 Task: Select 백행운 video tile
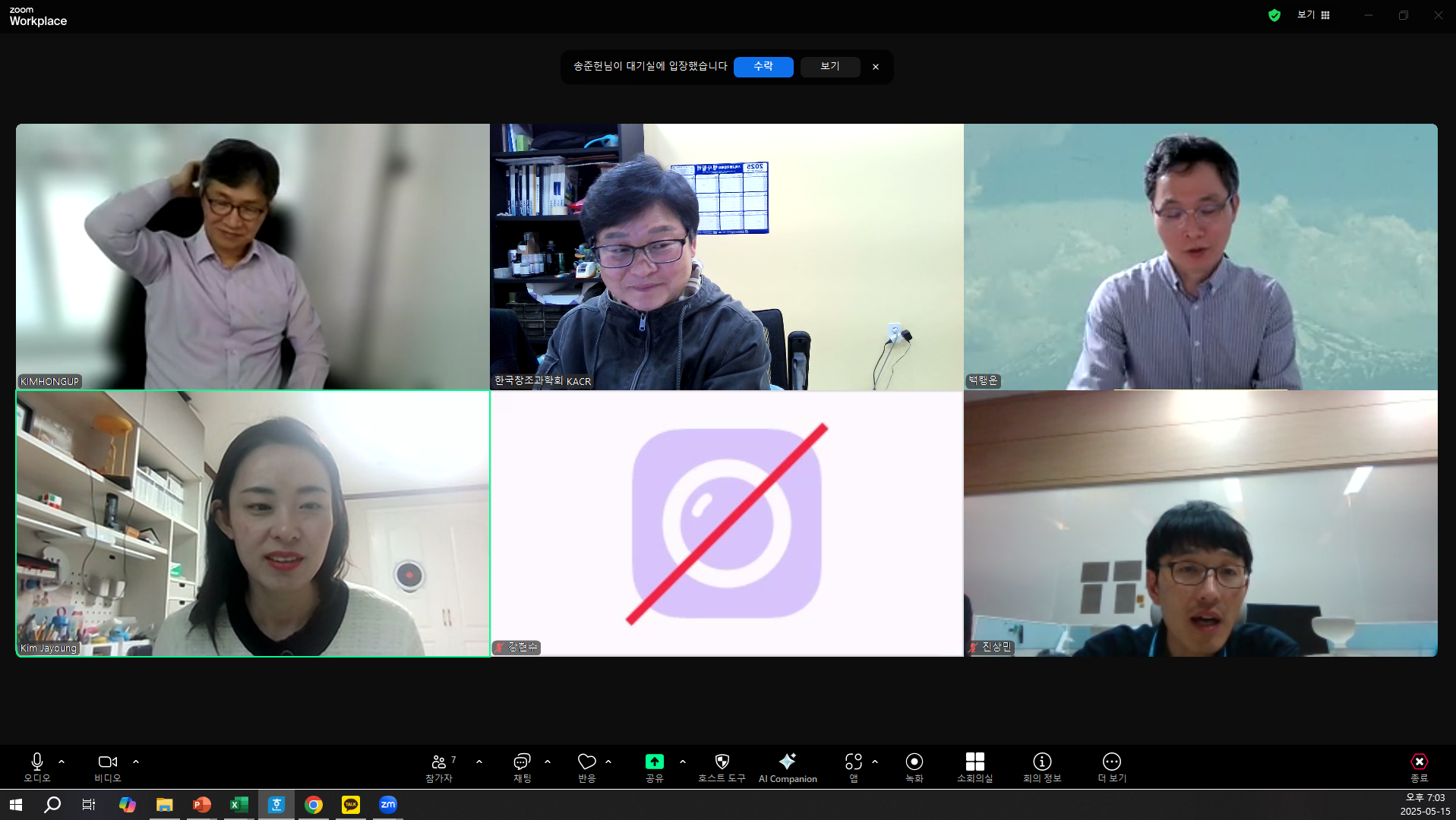click(x=1201, y=257)
